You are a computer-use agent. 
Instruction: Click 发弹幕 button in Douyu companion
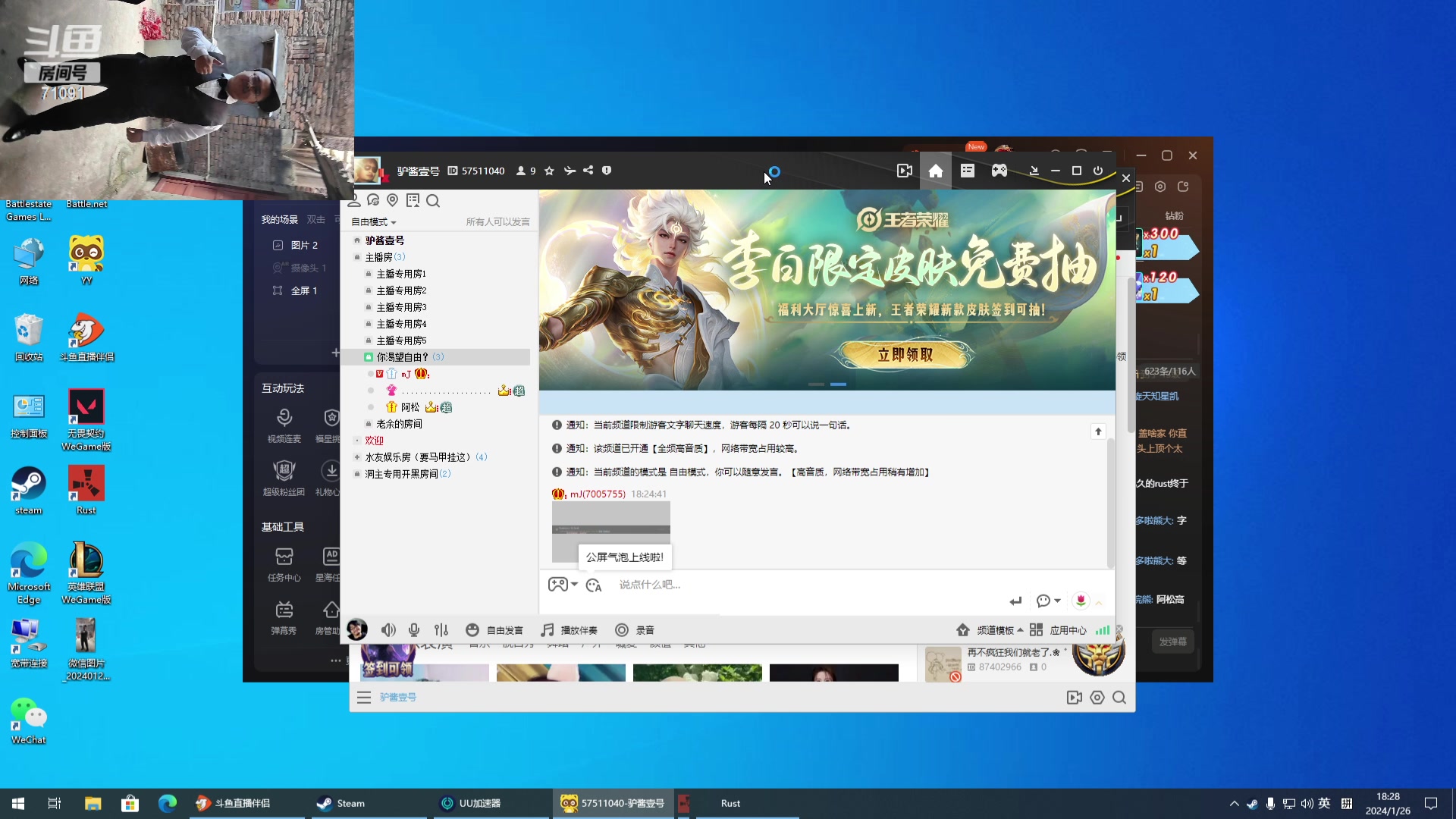pyautogui.click(x=1173, y=642)
